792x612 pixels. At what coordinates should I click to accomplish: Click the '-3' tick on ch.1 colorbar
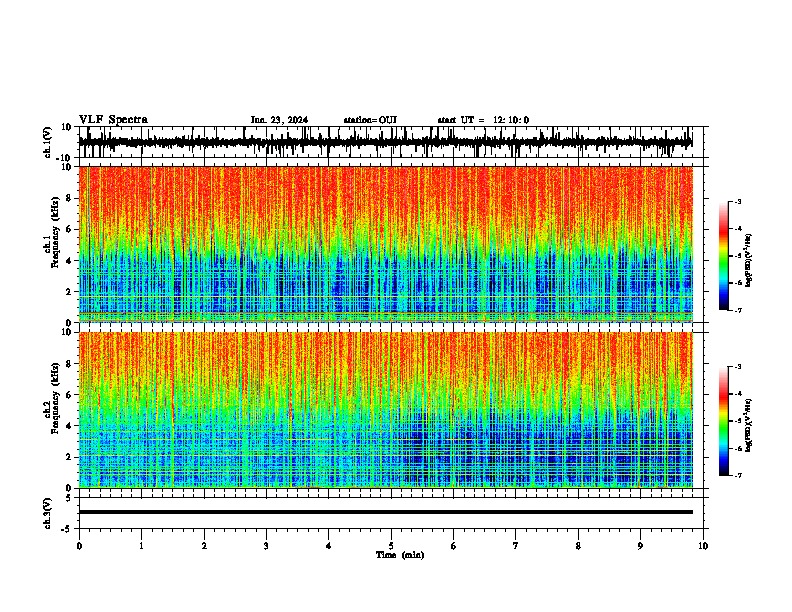coord(737,201)
